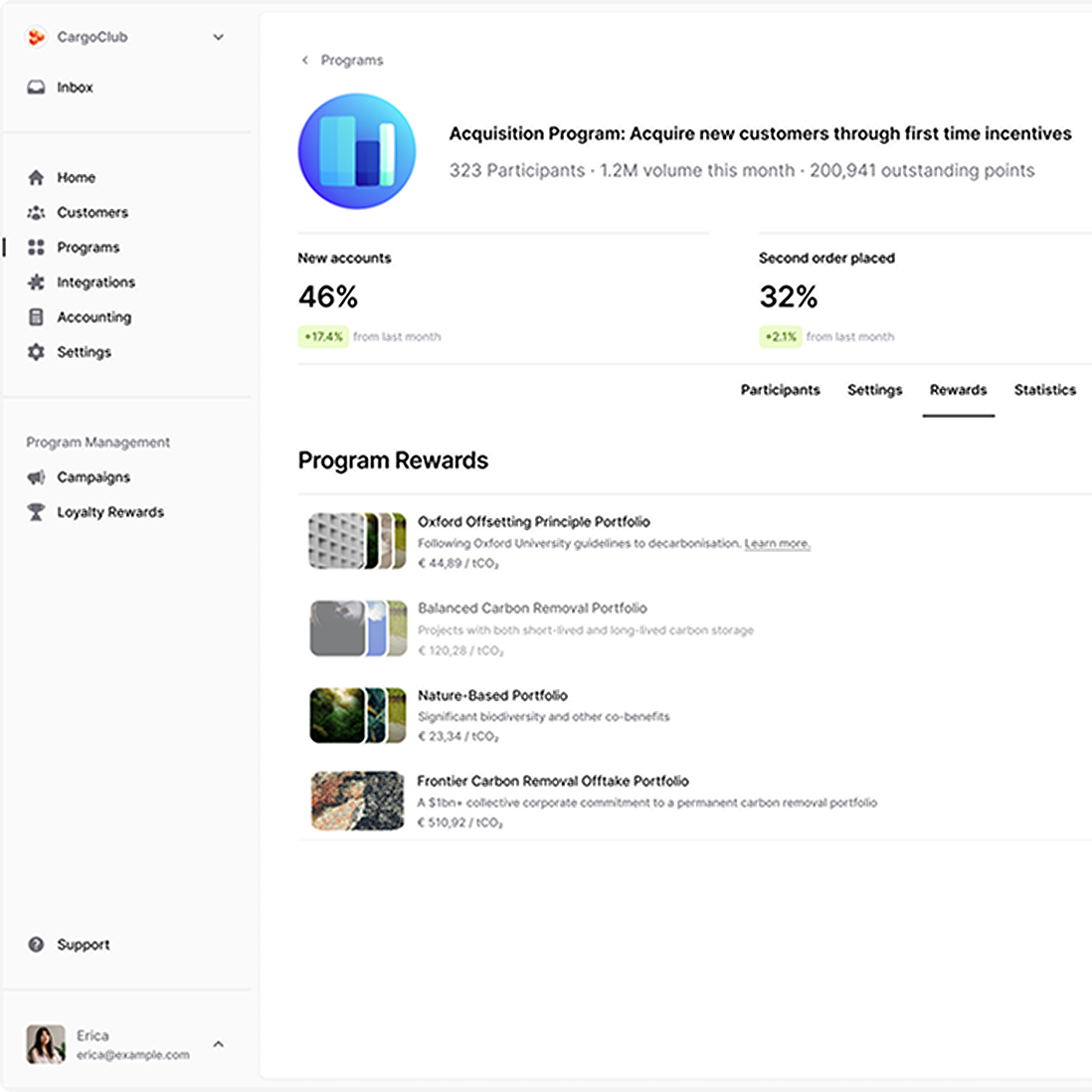Expand the CargoClub workspace dropdown chevron
Screen dimensions: 1092x1092
[x=218, y=37]
